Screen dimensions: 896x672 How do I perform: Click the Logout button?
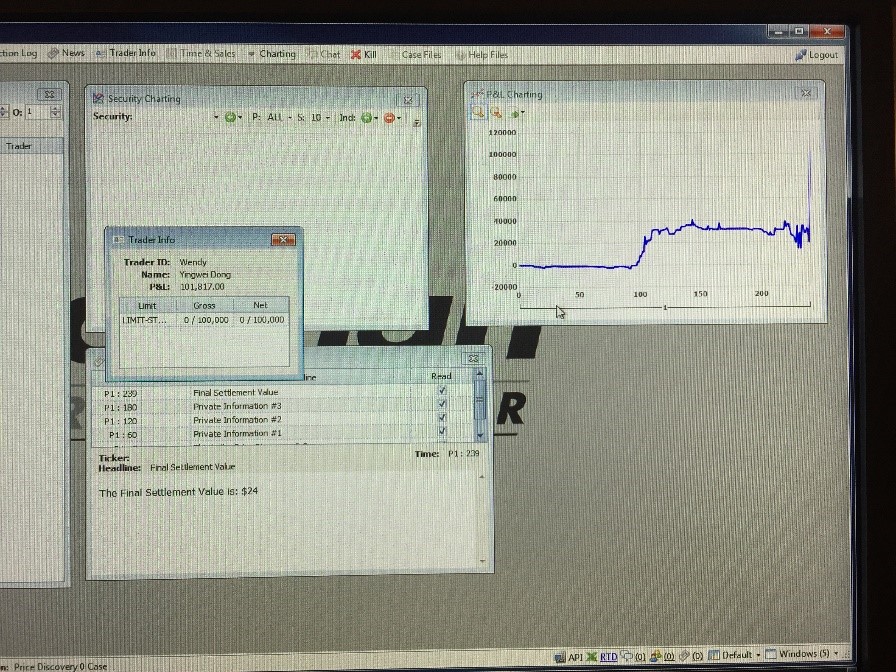[x=817, y=55]
